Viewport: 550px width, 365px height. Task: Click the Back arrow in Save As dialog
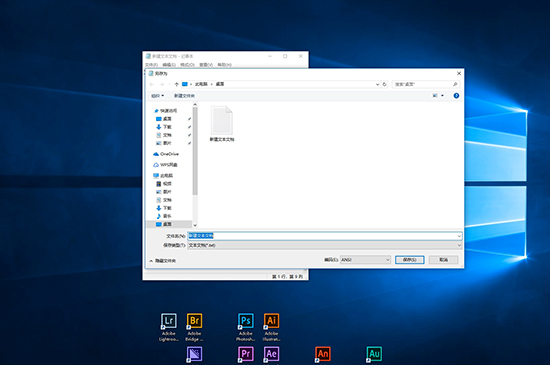point(152,84)
